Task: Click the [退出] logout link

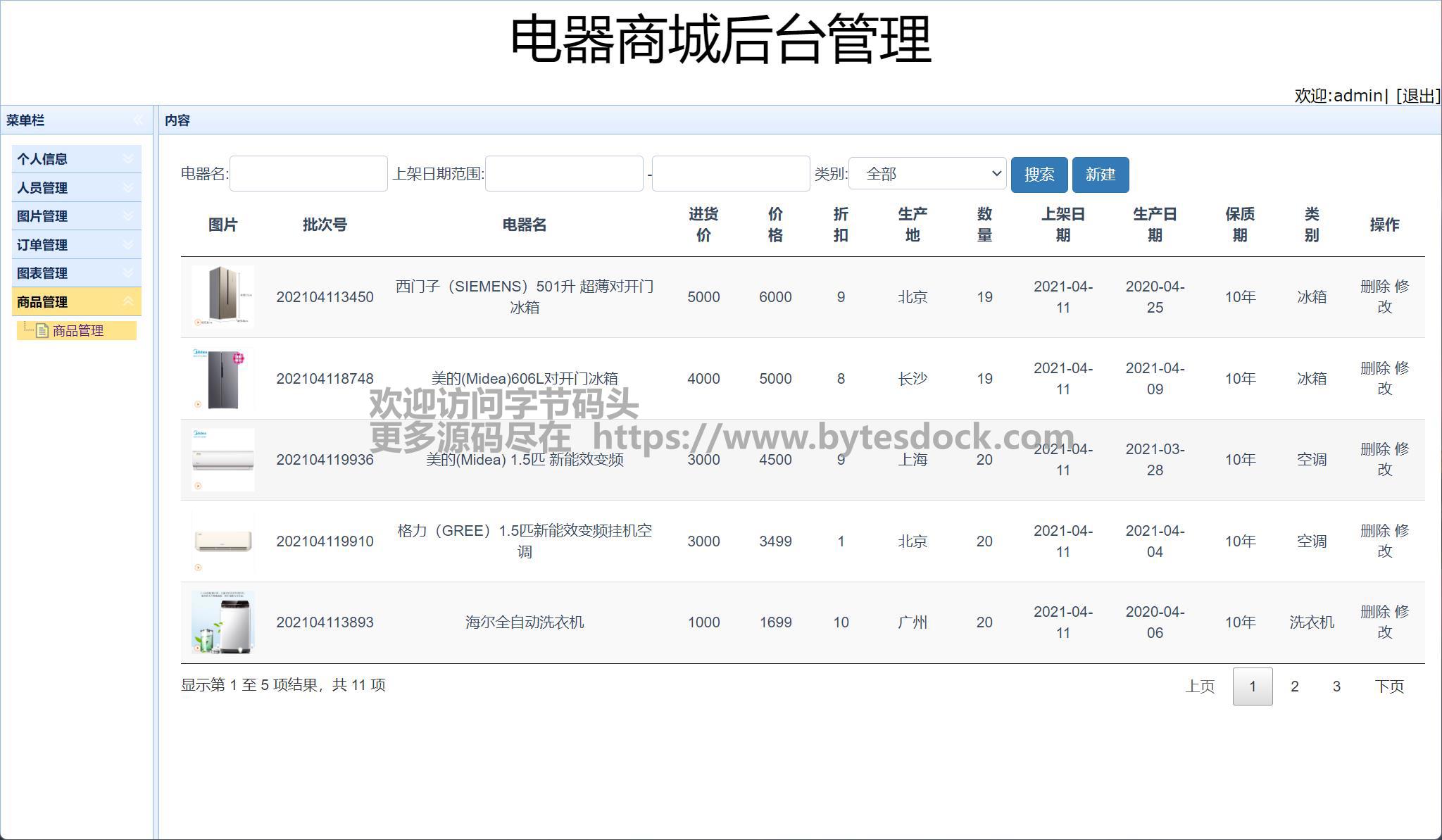Action: coord(1417,96)
